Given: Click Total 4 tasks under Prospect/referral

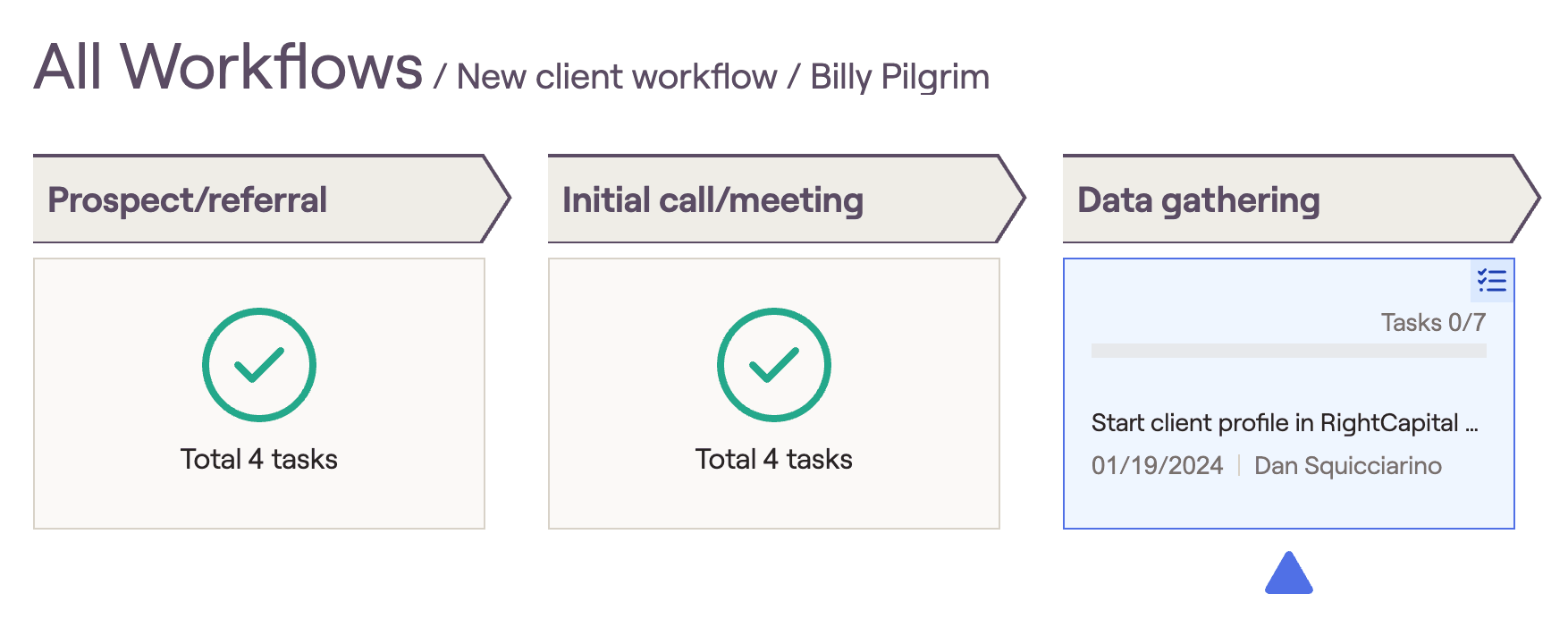Looking at the screenshot, I should [x=259, y=459].
